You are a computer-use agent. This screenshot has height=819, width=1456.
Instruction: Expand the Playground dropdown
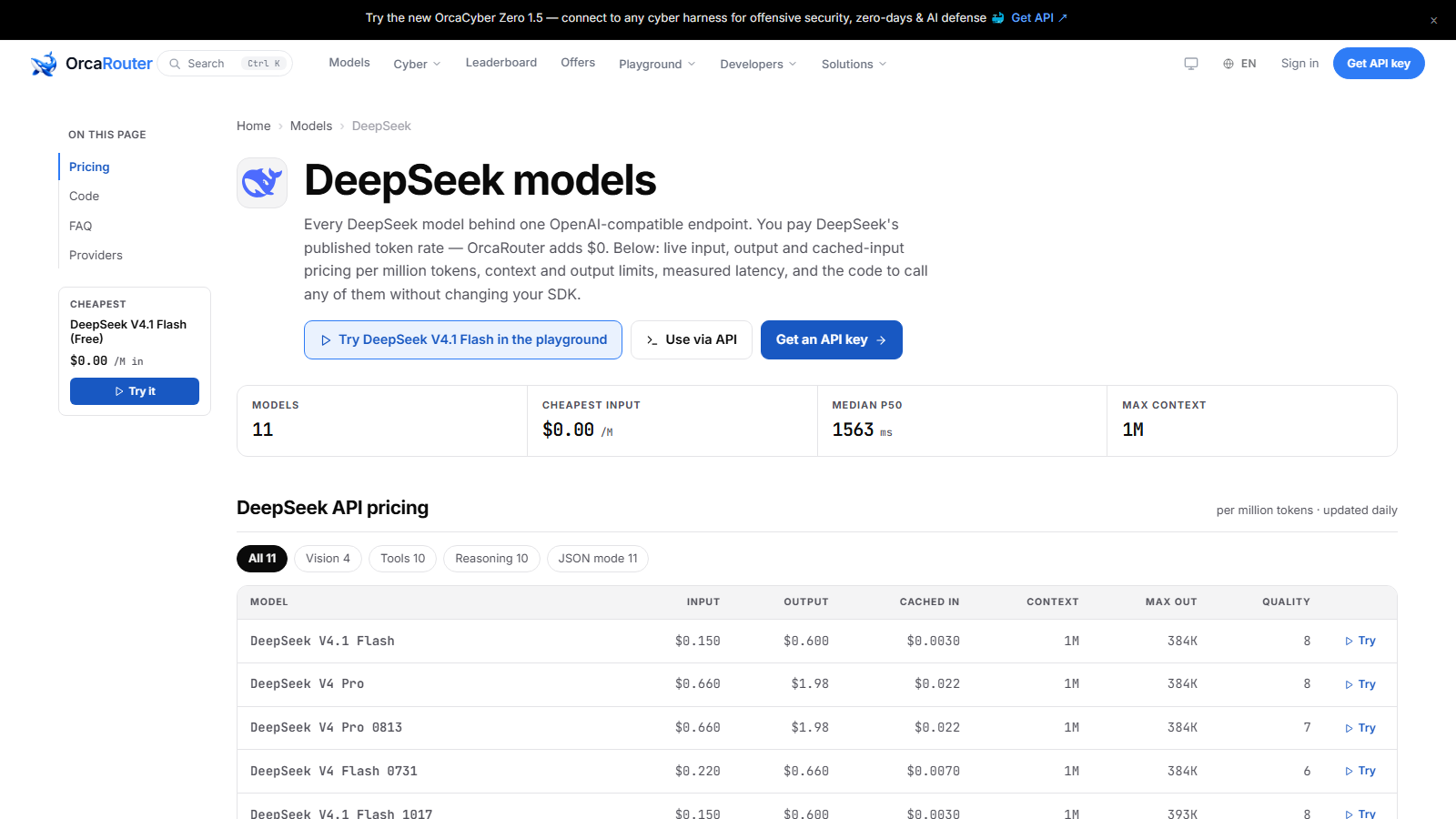pos(657,64)
